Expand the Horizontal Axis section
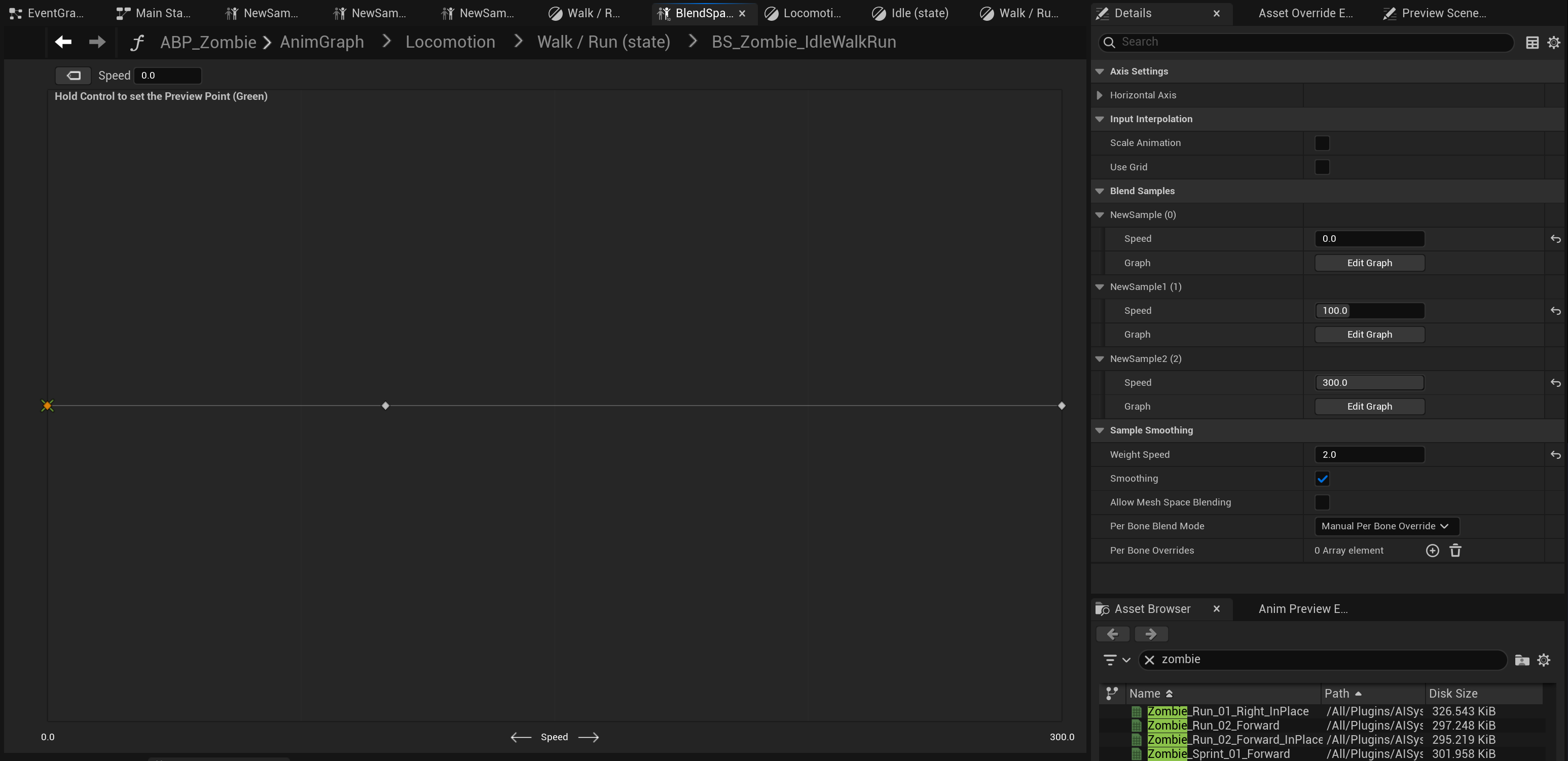The image size is (1568, 761). pos(1099,95)
